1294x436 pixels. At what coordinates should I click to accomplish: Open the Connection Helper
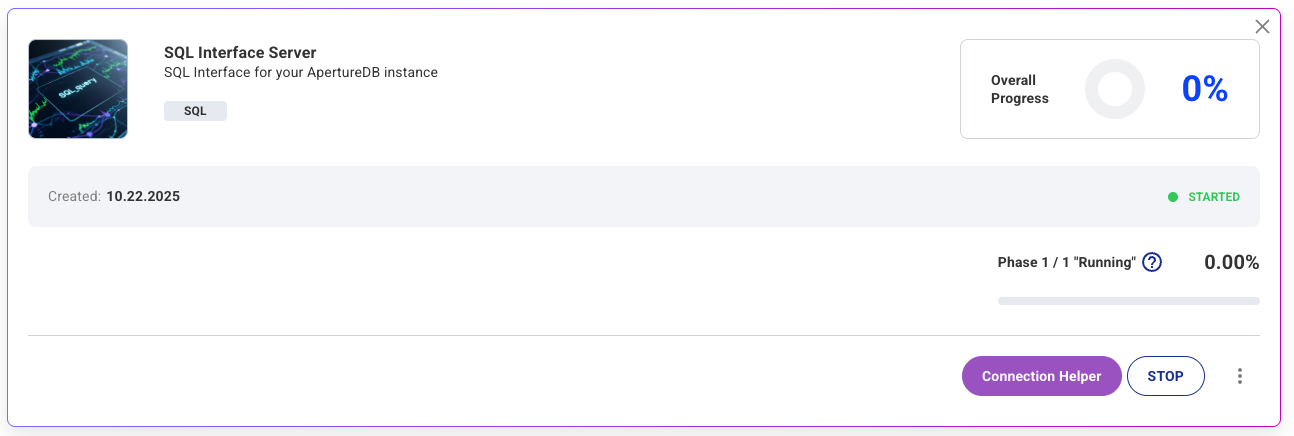pos(1041,376)
